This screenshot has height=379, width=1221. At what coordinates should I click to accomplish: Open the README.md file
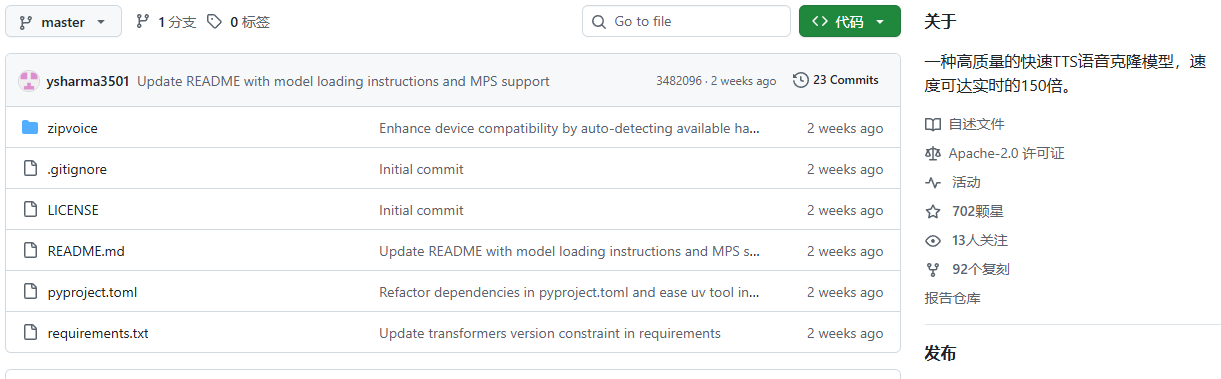[86, 251]
